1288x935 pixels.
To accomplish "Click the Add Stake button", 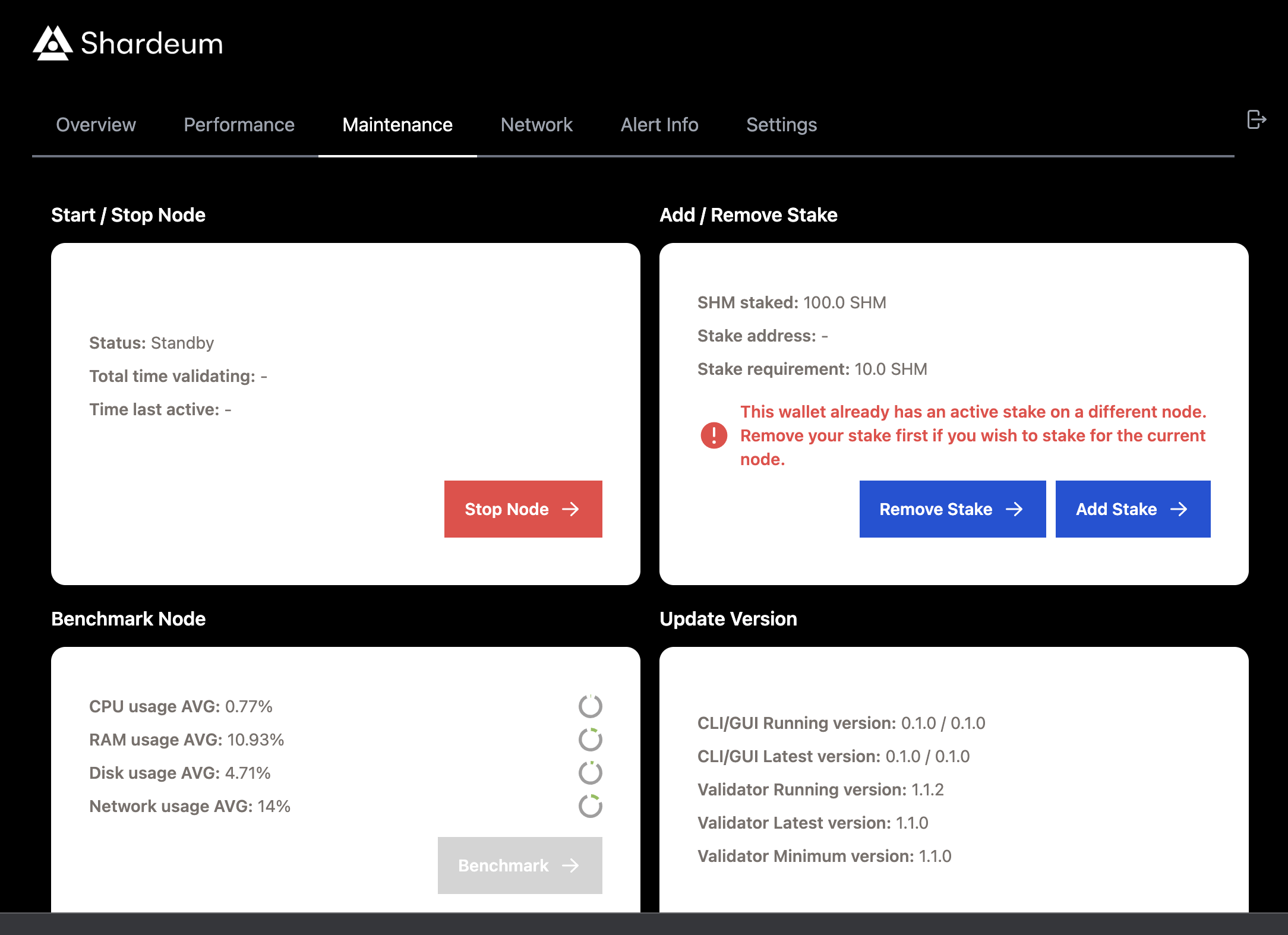I will point(1132,509).
